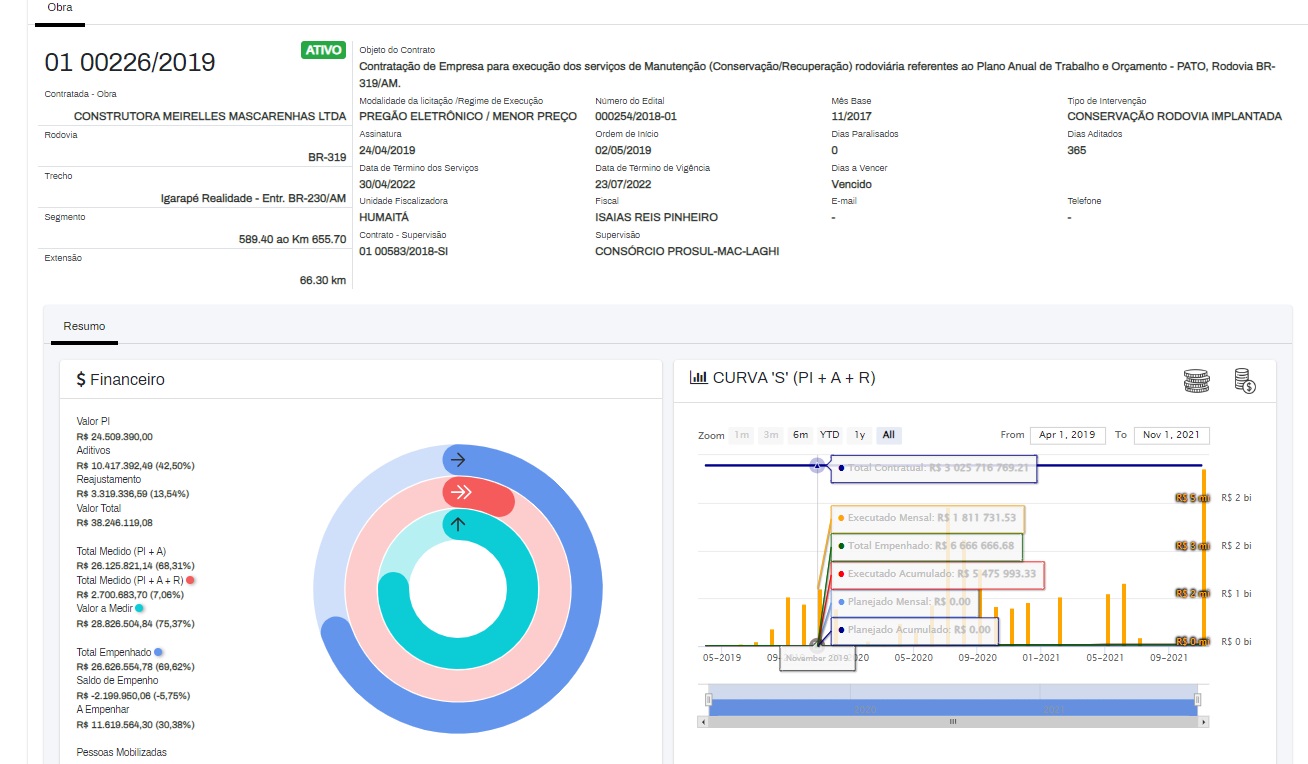This screenshot has height=764, width=1308.
Task: Click the To date field showing Nov 1, 2021
Action: point(1171,435)
